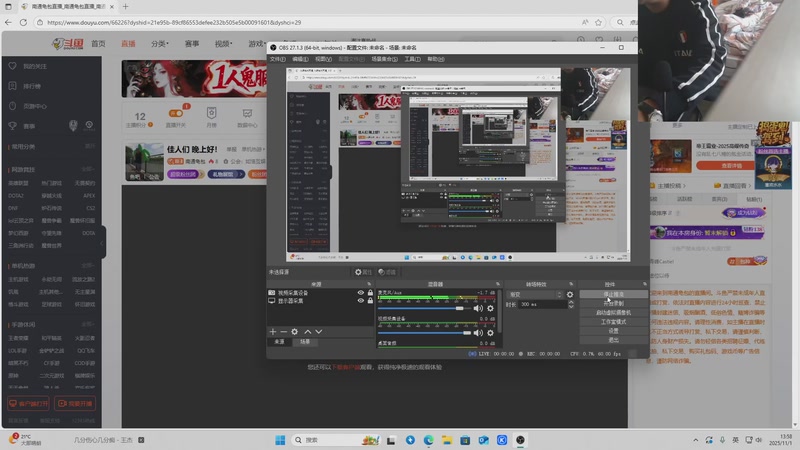
Task: Expand the 分类 dropdown in the Douyu navigation
Action: pyautogui.click(x=160, y=44)
